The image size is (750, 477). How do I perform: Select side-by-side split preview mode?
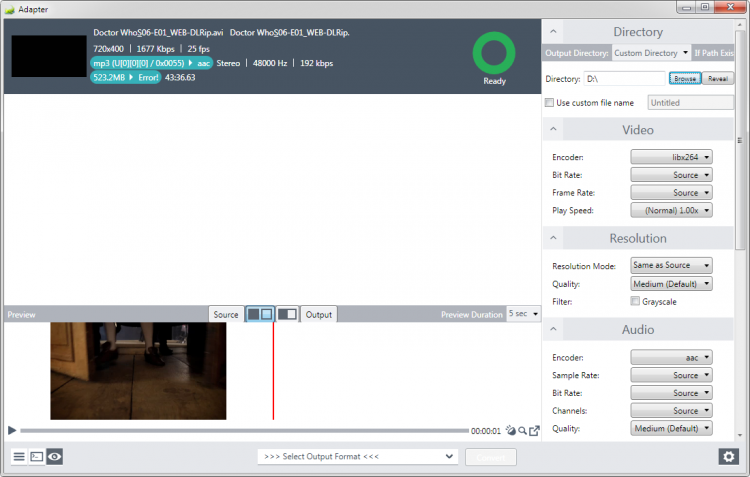[x=260, y=314]
